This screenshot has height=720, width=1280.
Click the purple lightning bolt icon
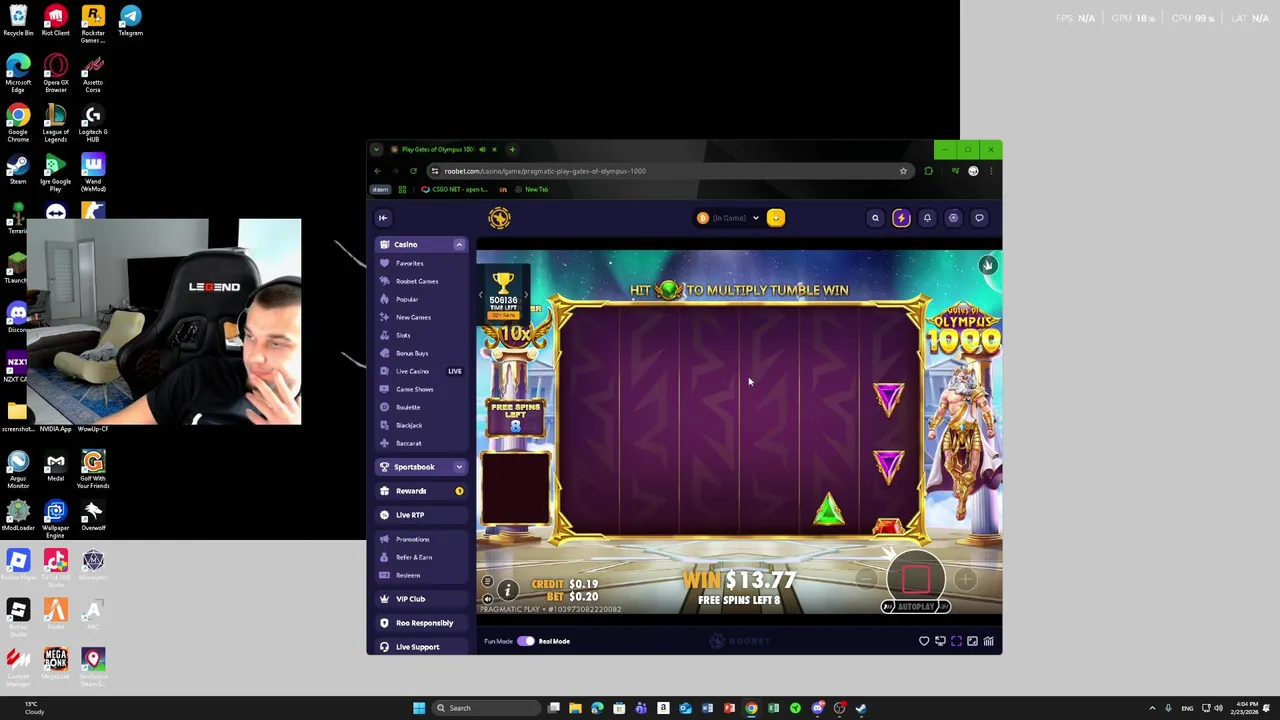tap(901, 218)
